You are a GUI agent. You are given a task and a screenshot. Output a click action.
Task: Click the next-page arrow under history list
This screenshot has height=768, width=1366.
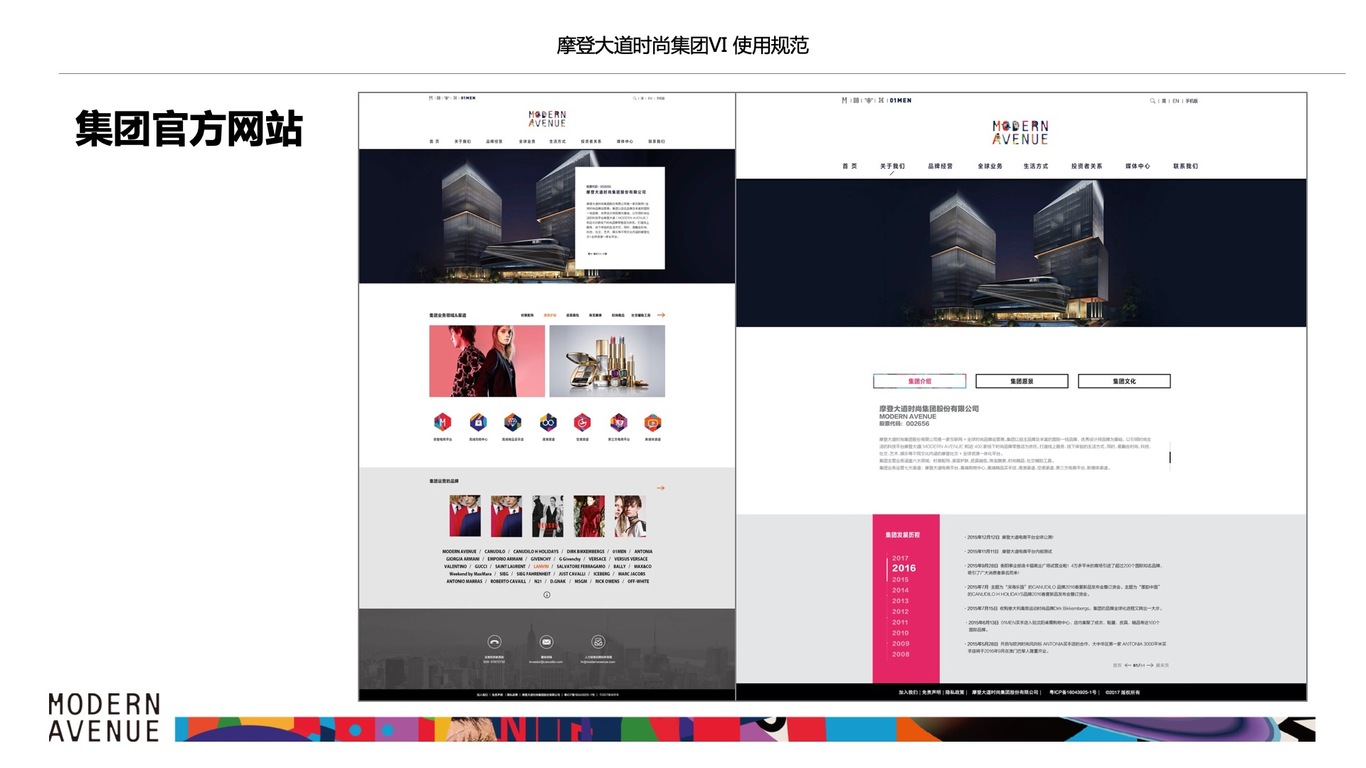(1149, 665)
